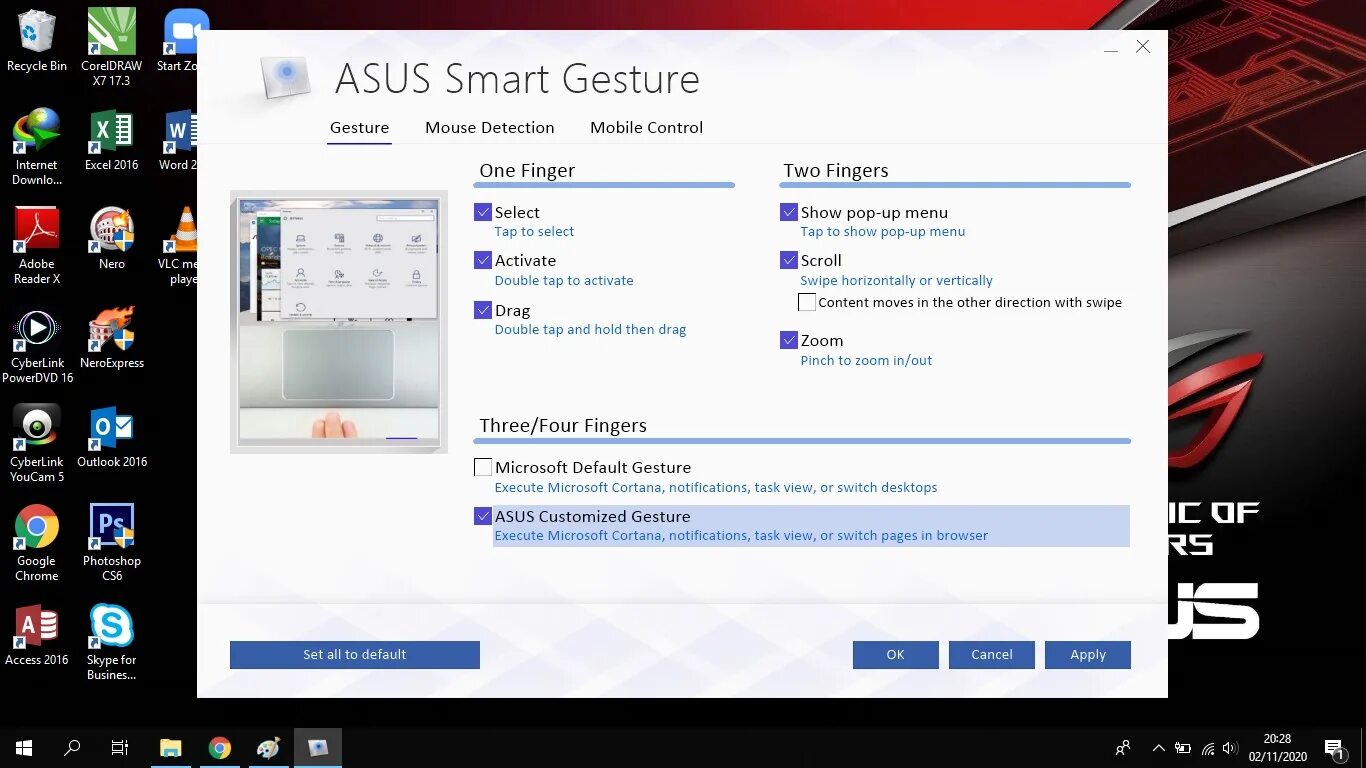This screenshot has width=1366, height=768.
Task: Switch to the Mobile Control tab
Action: coord(646,127)
